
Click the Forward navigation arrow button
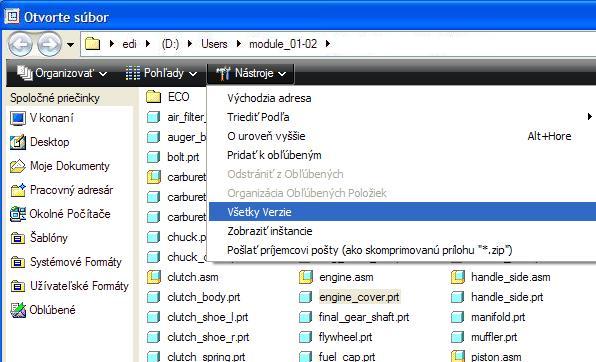[x=49, y=44]
